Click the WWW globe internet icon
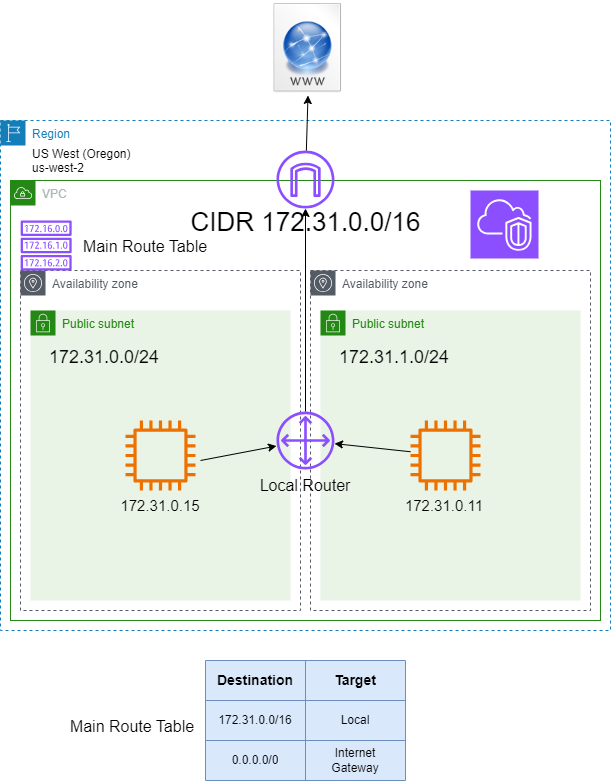The height and width of the screenshot is (781, 611). [x=306, y=47]
